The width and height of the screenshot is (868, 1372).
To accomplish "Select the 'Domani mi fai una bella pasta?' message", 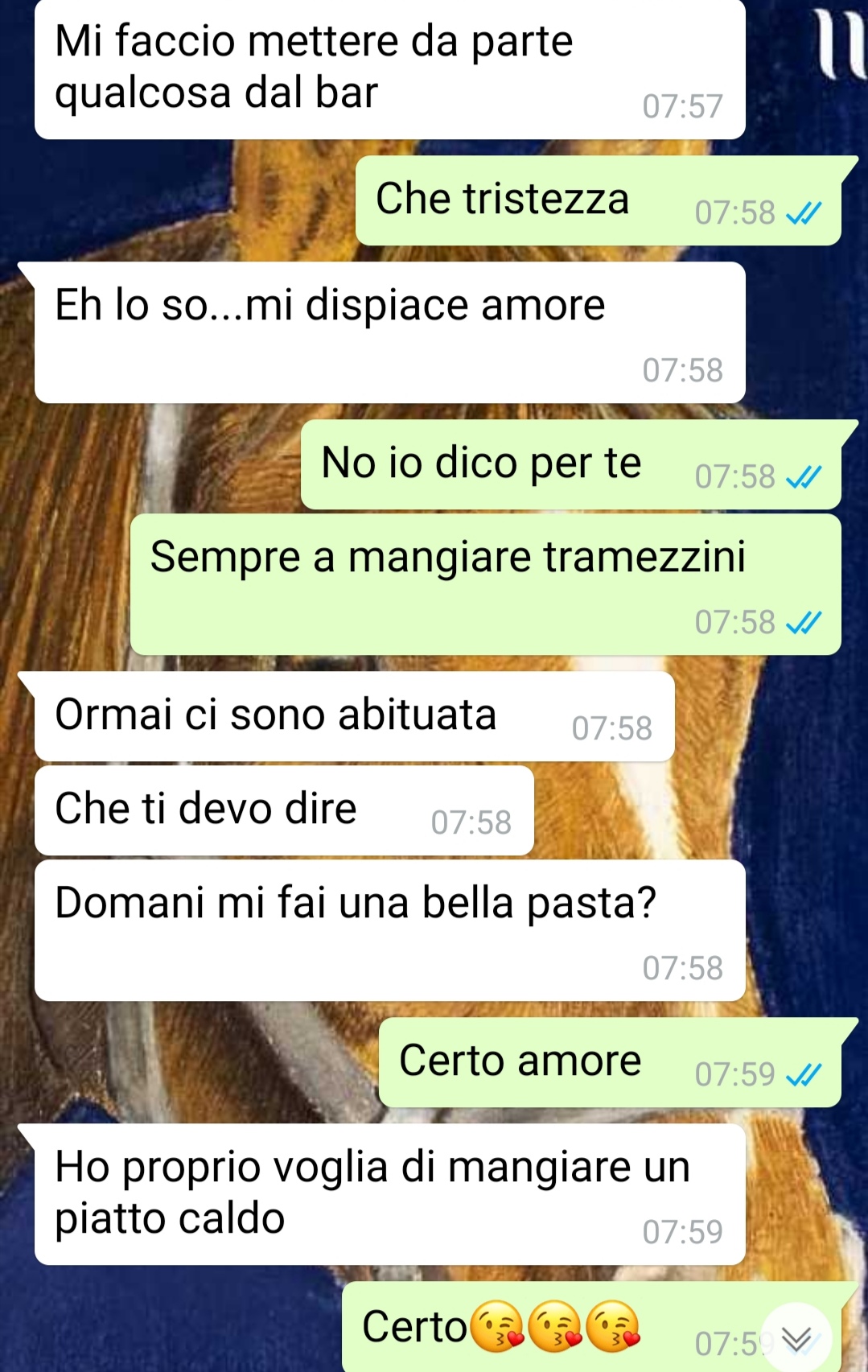I will pyautogui.click(x=390, y=930).
